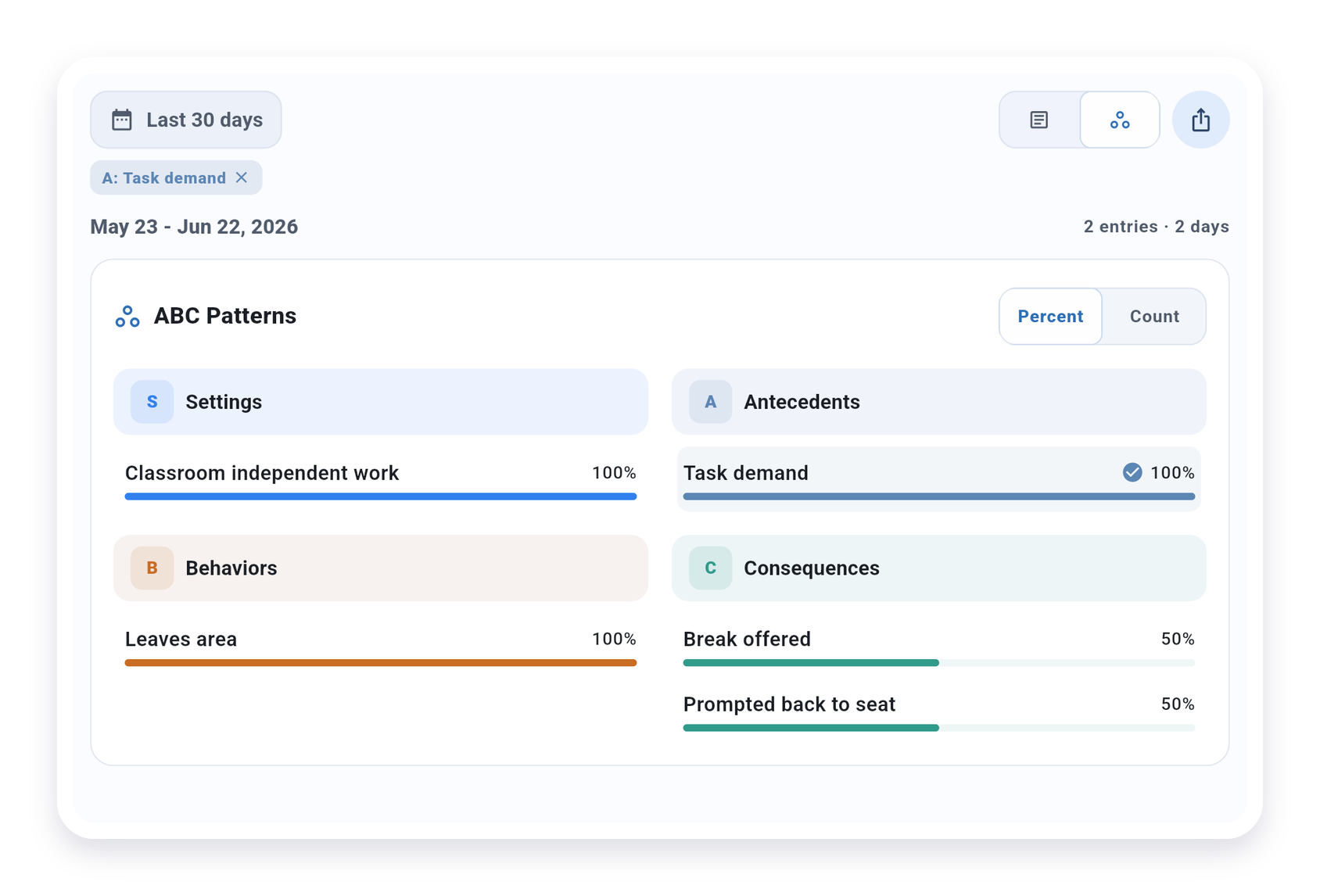This screenshot has width=1320, height=896.
Task: Click the ABC Patterns heading icon
Action: (x=127, y=316)
